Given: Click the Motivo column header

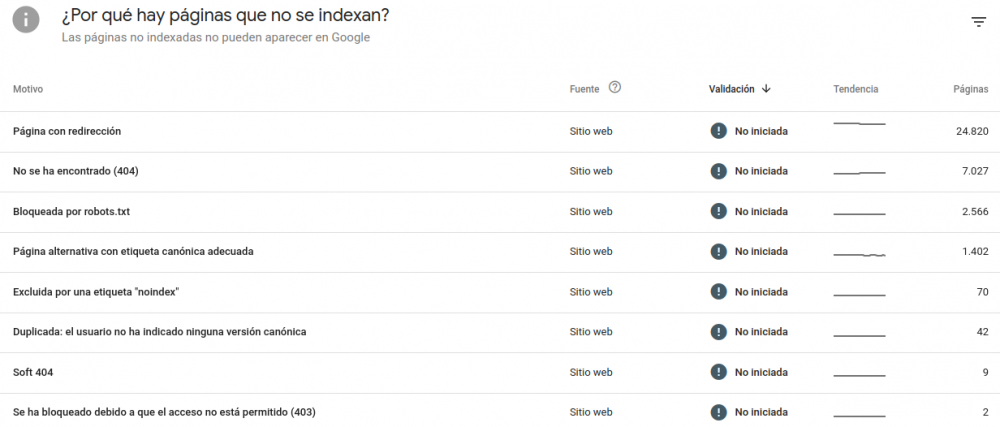Looking at the screenshot, I should 28,89.
